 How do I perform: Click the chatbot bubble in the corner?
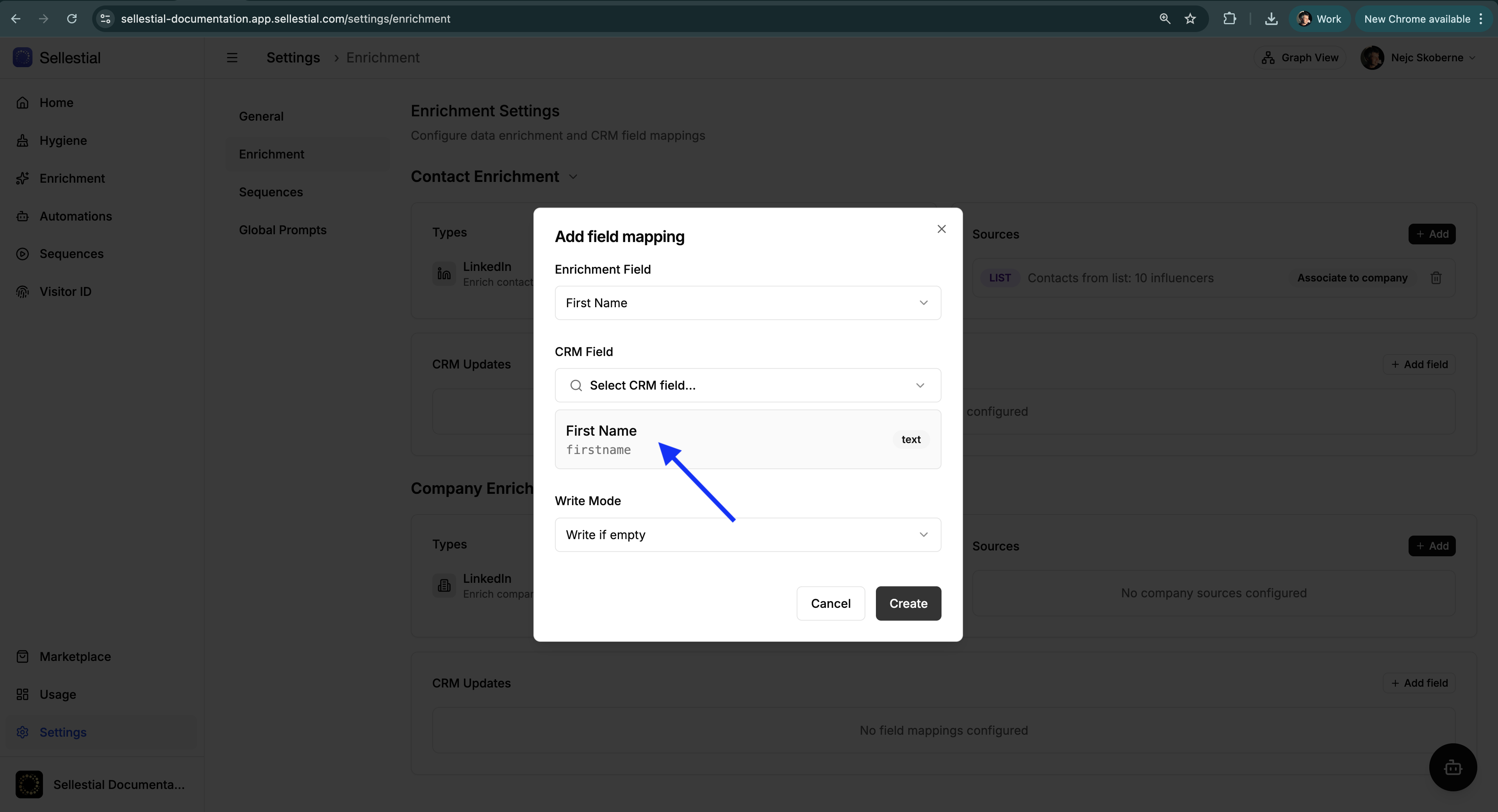(1453, 767)
